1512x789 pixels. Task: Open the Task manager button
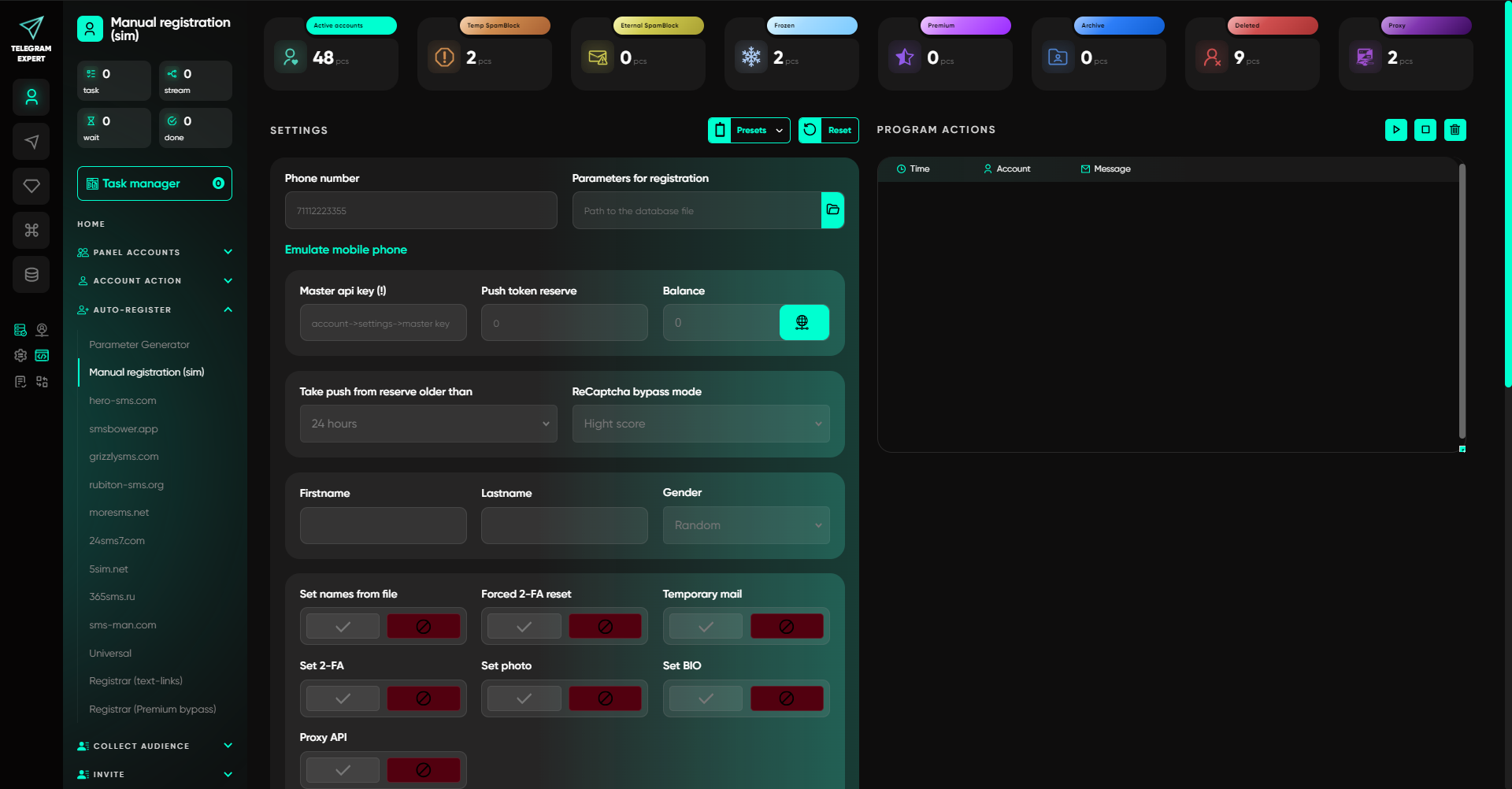154,183
